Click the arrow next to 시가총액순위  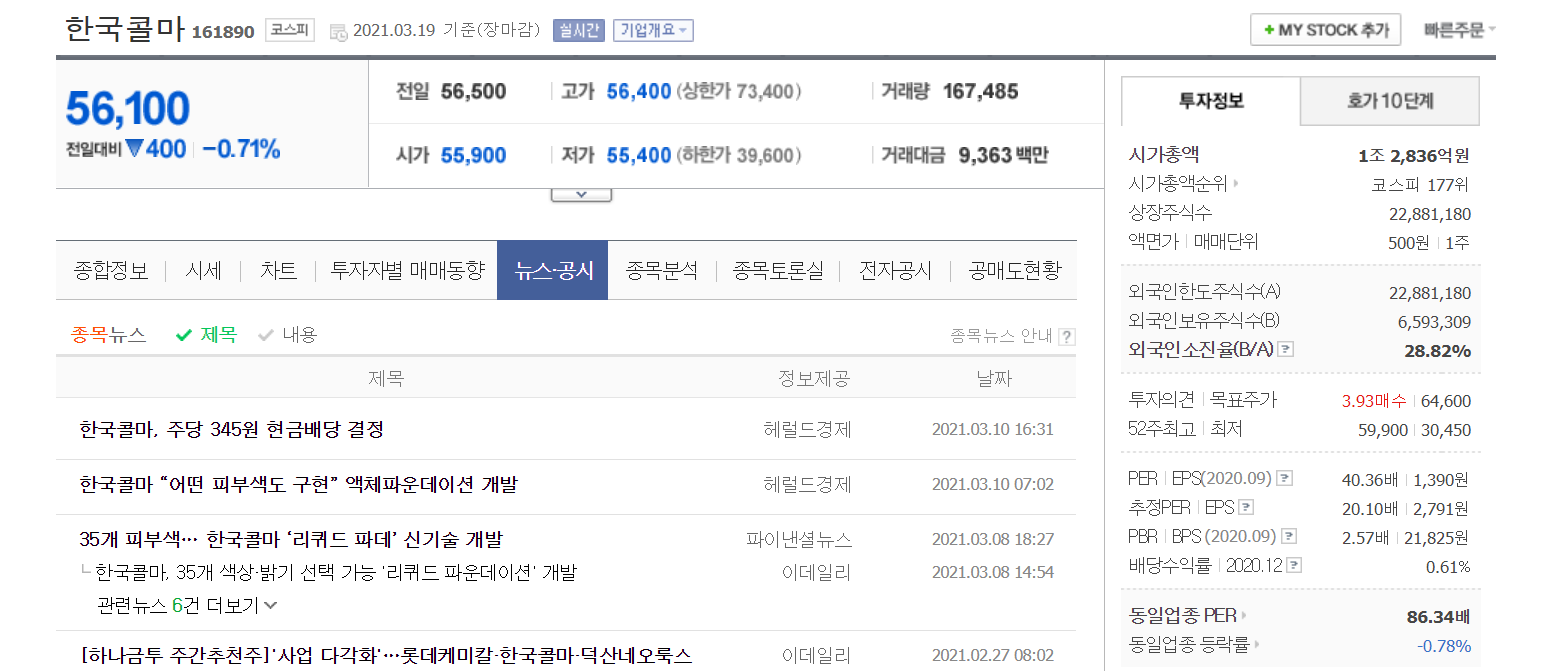click(1235, 184)
